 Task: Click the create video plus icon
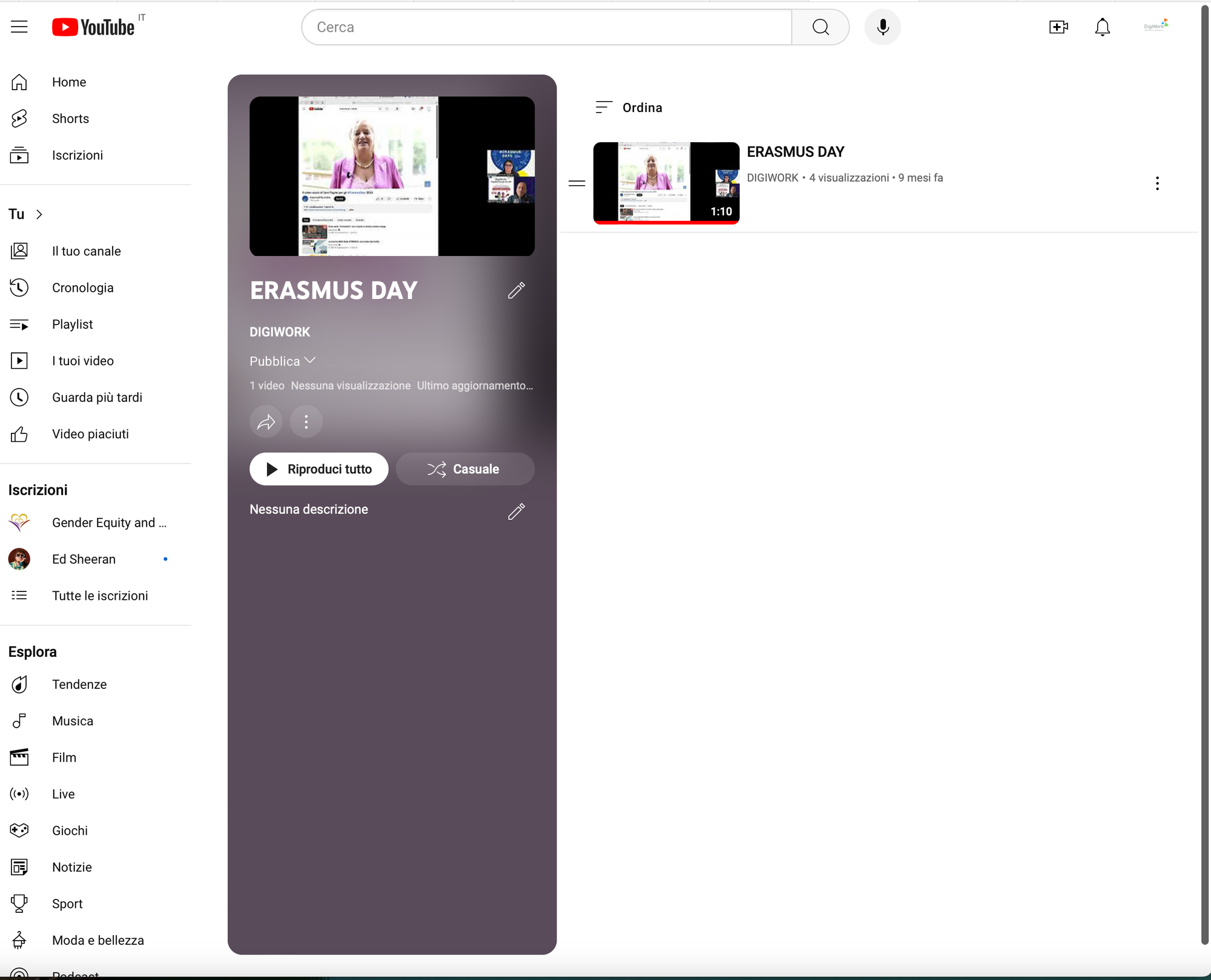coord(1057,27)
